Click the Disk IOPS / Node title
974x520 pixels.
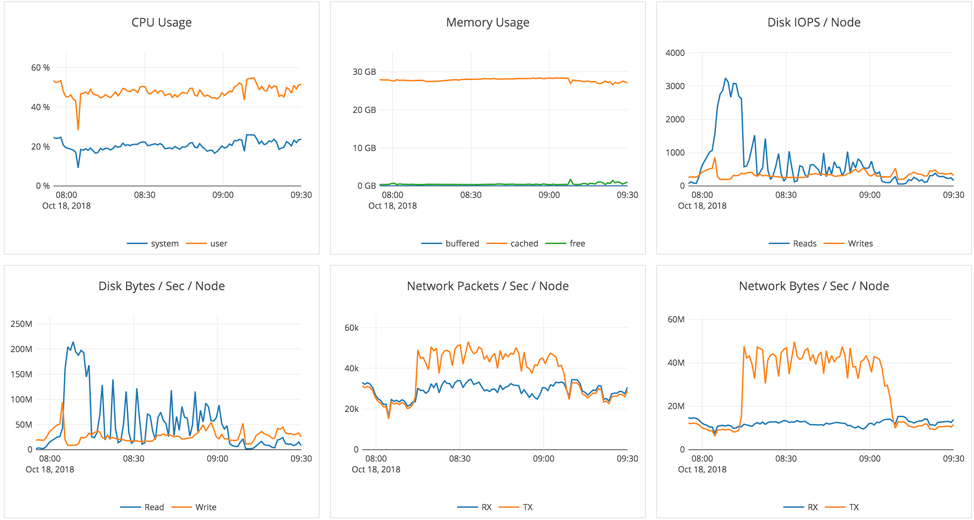813,22
